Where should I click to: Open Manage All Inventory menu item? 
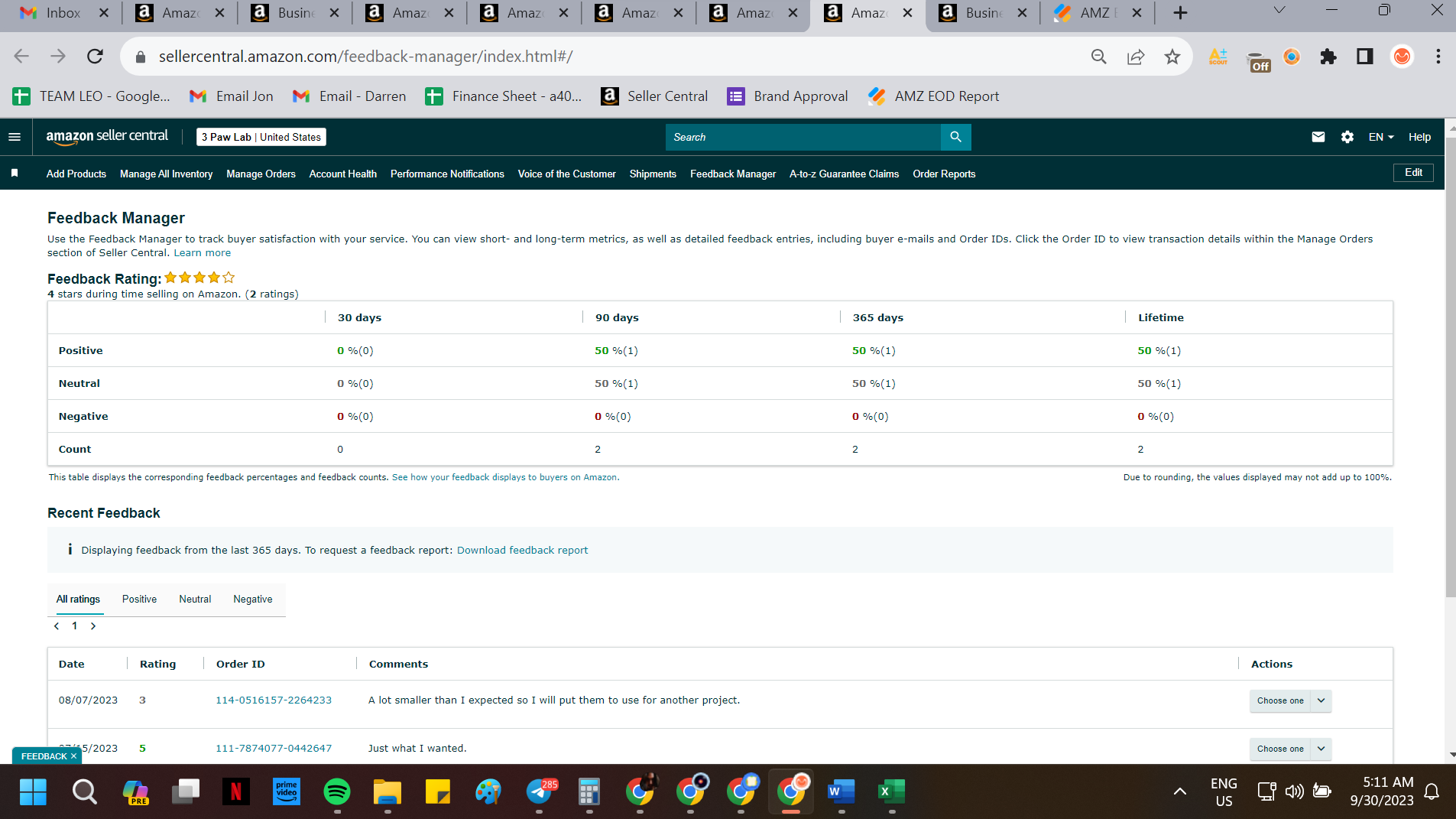click(x=166, y=174)
